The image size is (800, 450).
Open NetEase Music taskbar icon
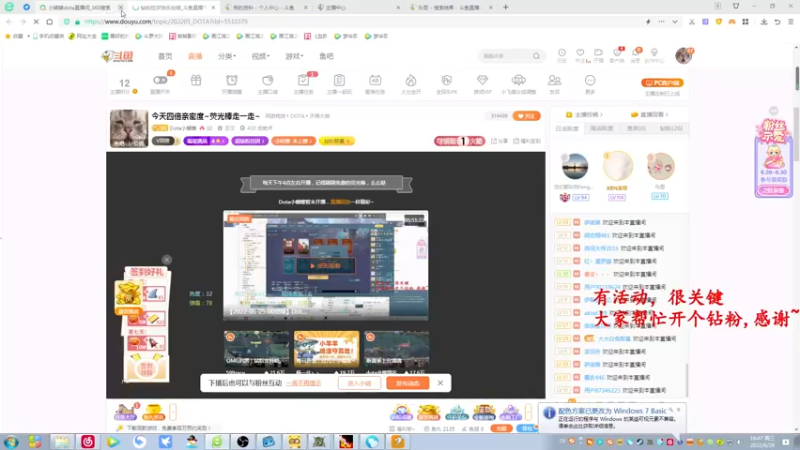coord(88,441)
